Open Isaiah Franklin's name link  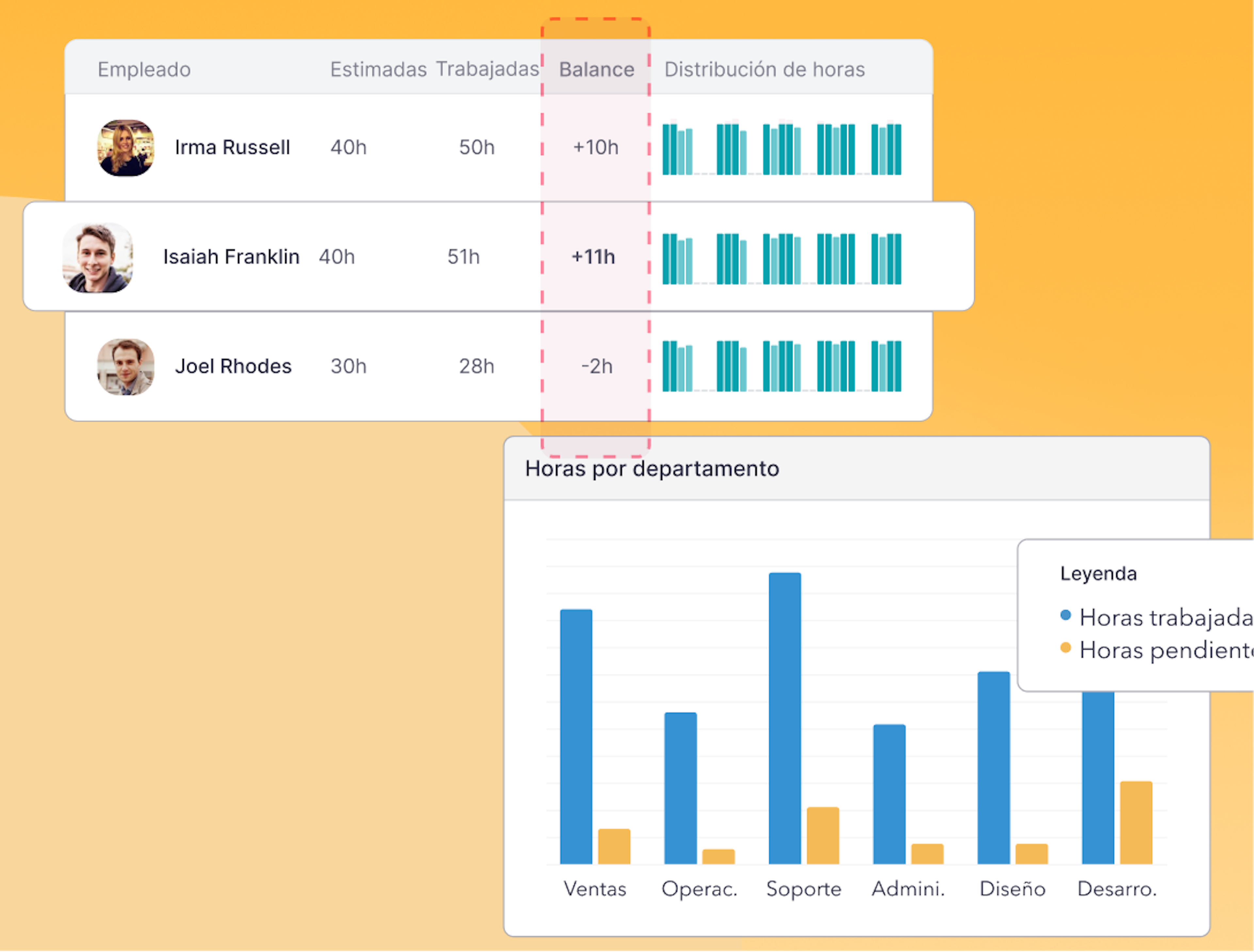point(231,257)
